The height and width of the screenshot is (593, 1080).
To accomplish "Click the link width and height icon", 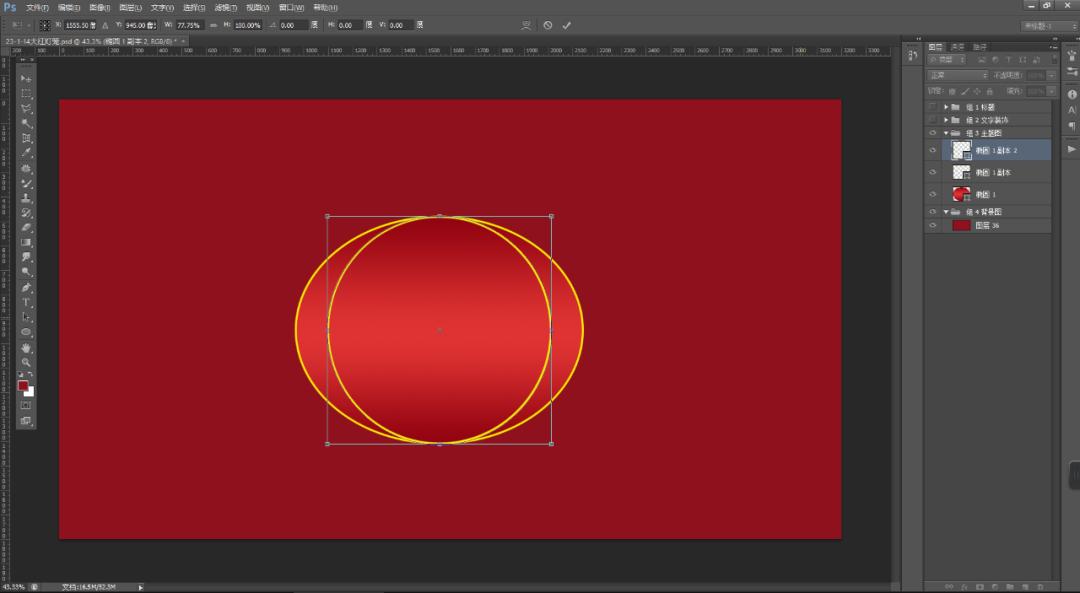I will 213,25.
